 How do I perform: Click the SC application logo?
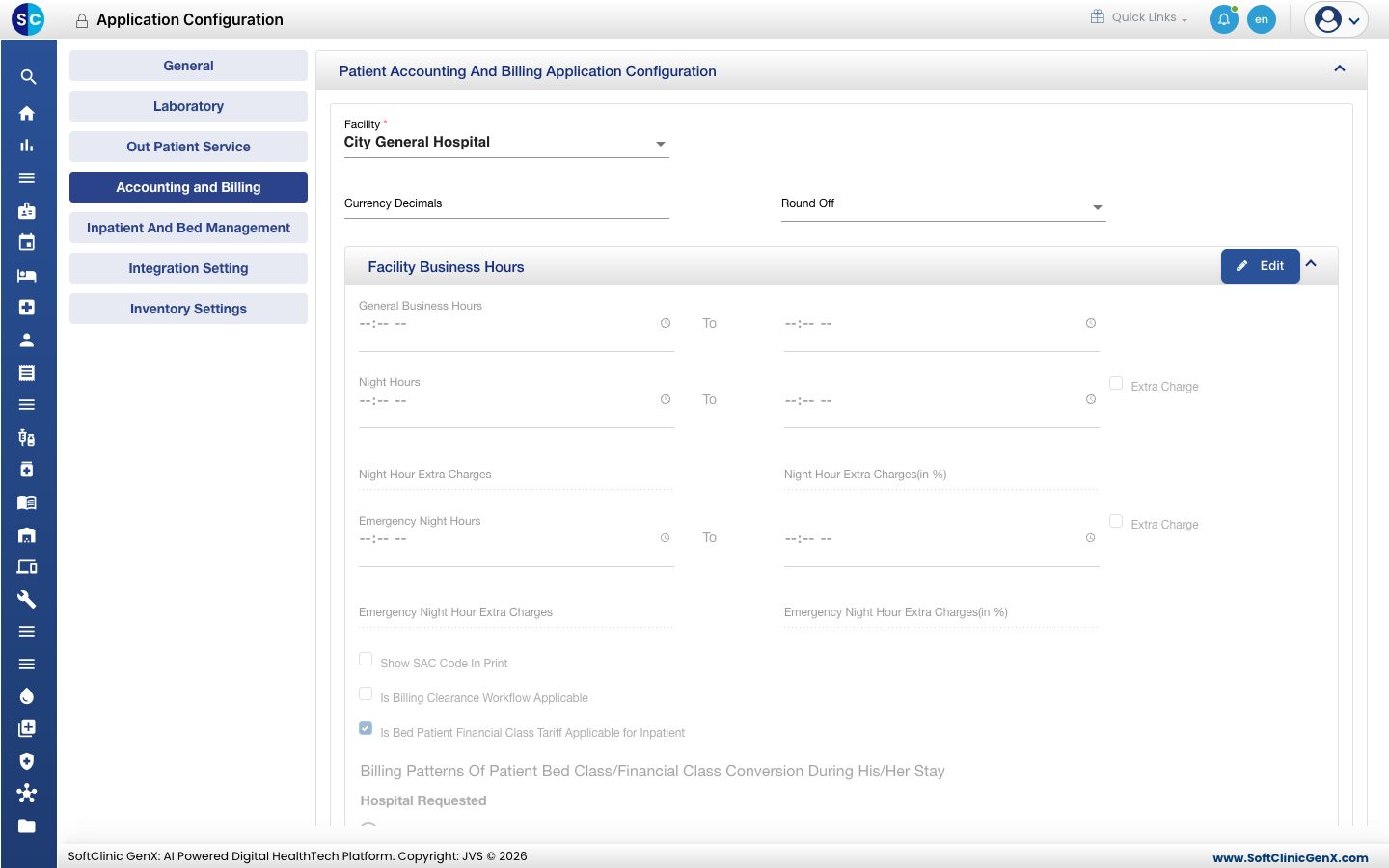coord(28,19)
